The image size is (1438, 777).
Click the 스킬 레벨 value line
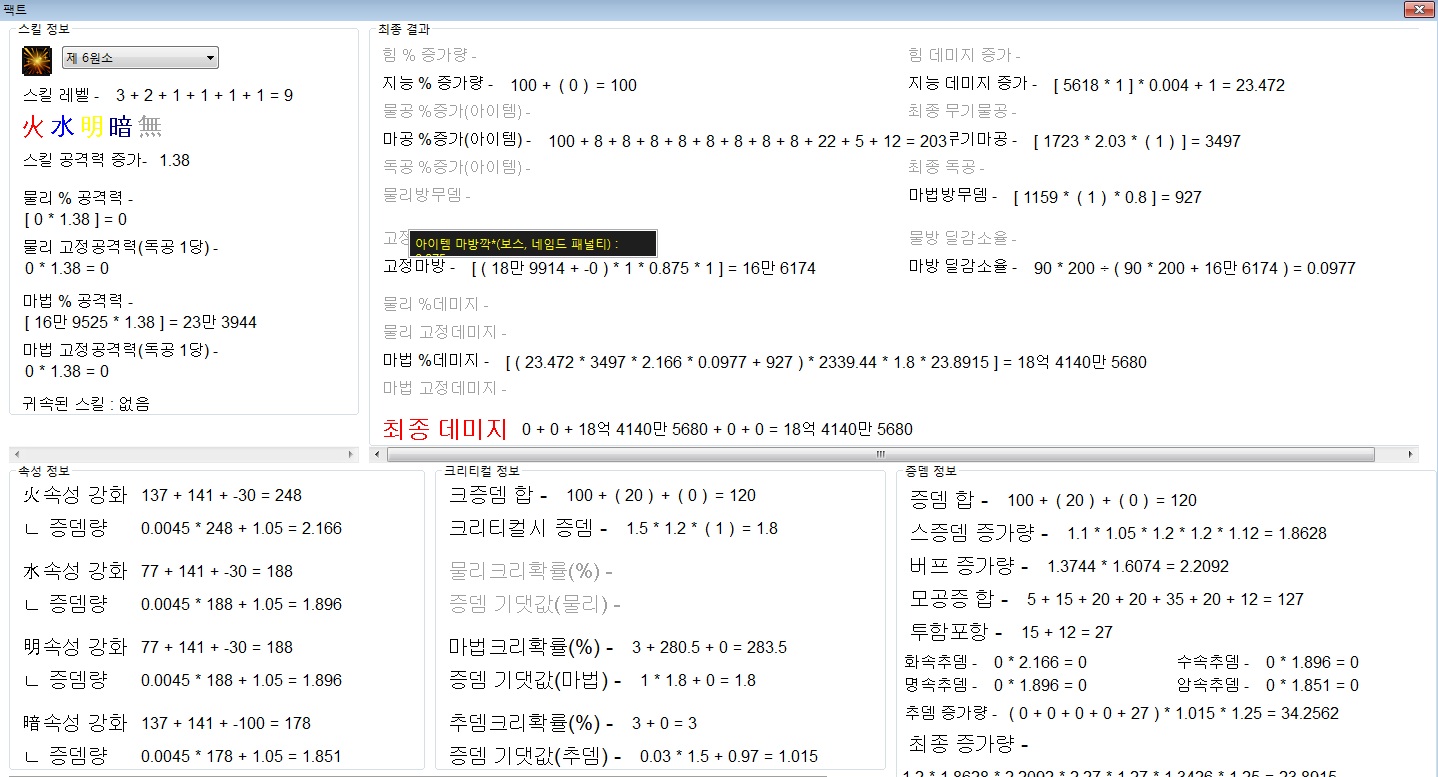pyautogui.click(x=157, y=96)
